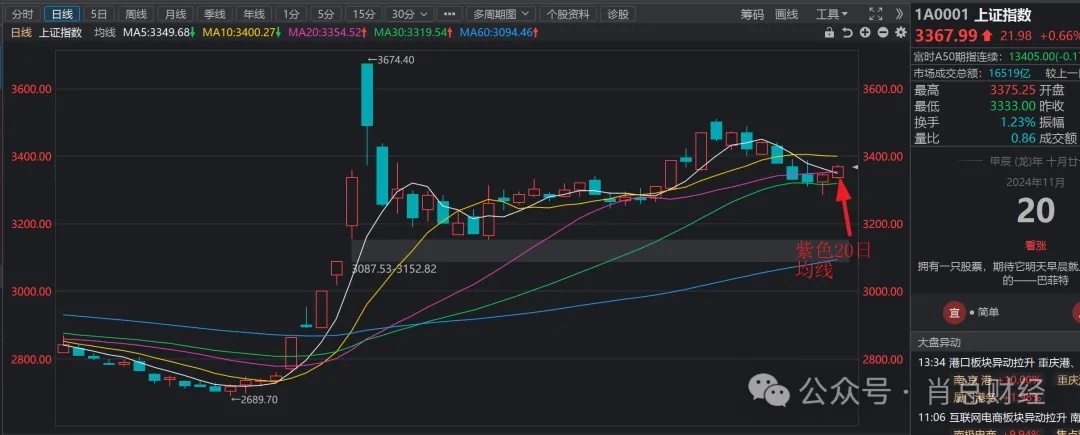The image size is (1080, 435).
Task: Click the 画线 drawing button
Action: click(787, 14)
